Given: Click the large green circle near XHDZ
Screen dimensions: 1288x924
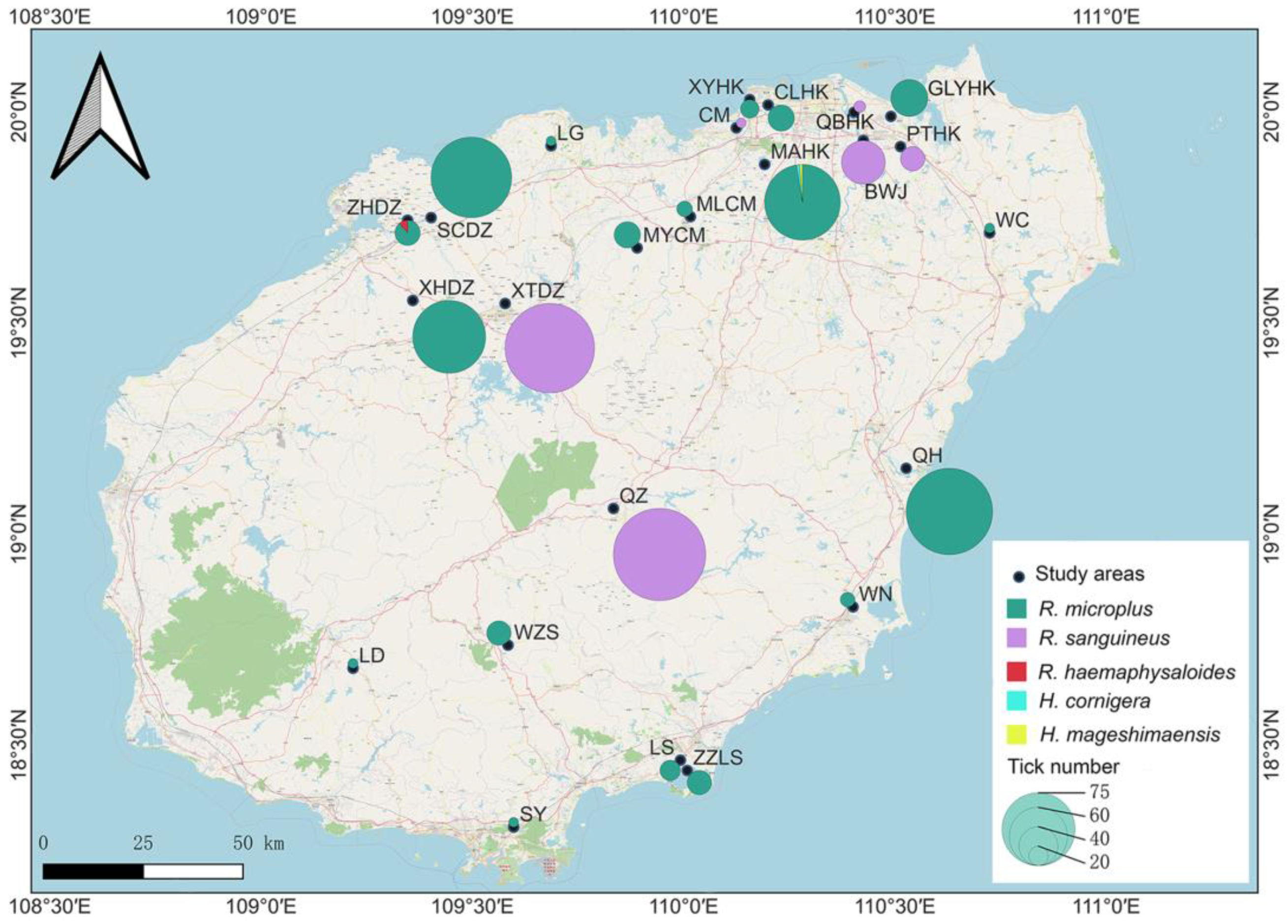Looking at the screenshot, I should point(449,337).
